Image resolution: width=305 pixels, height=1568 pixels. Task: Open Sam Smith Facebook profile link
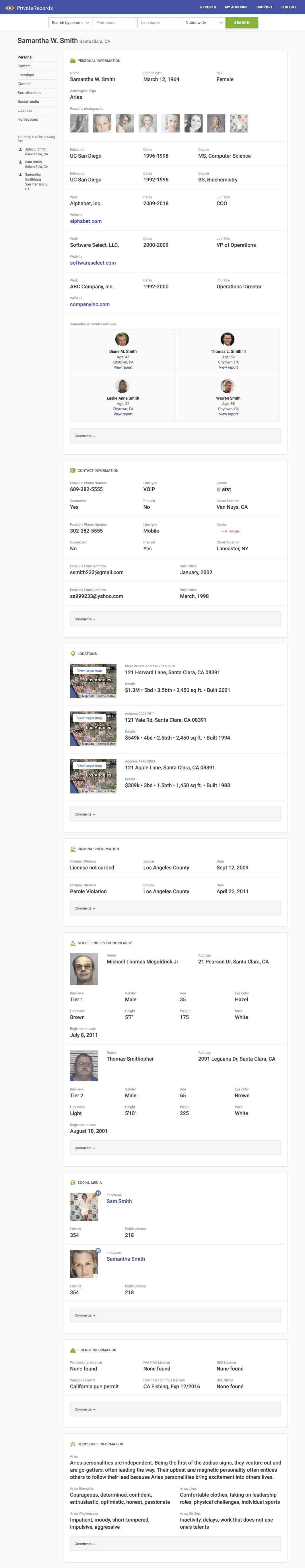(119, 1202)
